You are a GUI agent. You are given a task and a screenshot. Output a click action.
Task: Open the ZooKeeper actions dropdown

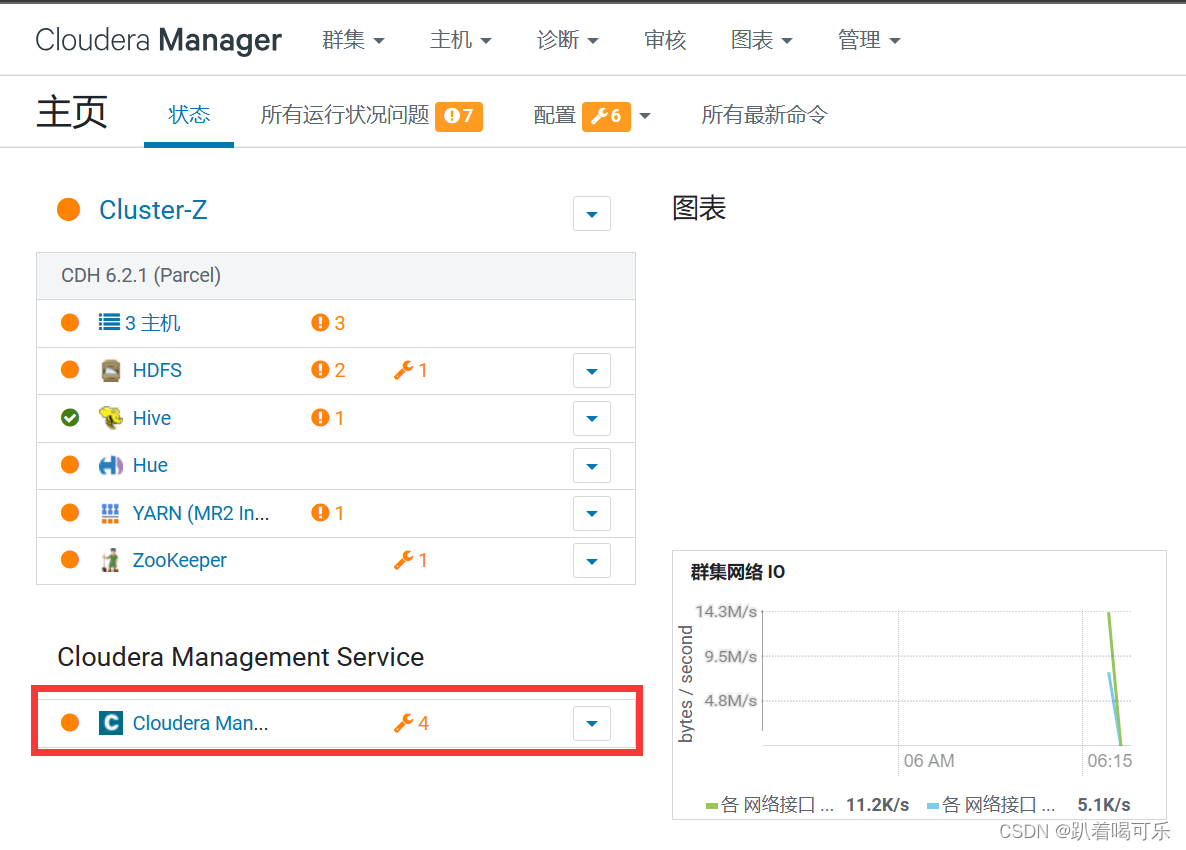(591, 561)
